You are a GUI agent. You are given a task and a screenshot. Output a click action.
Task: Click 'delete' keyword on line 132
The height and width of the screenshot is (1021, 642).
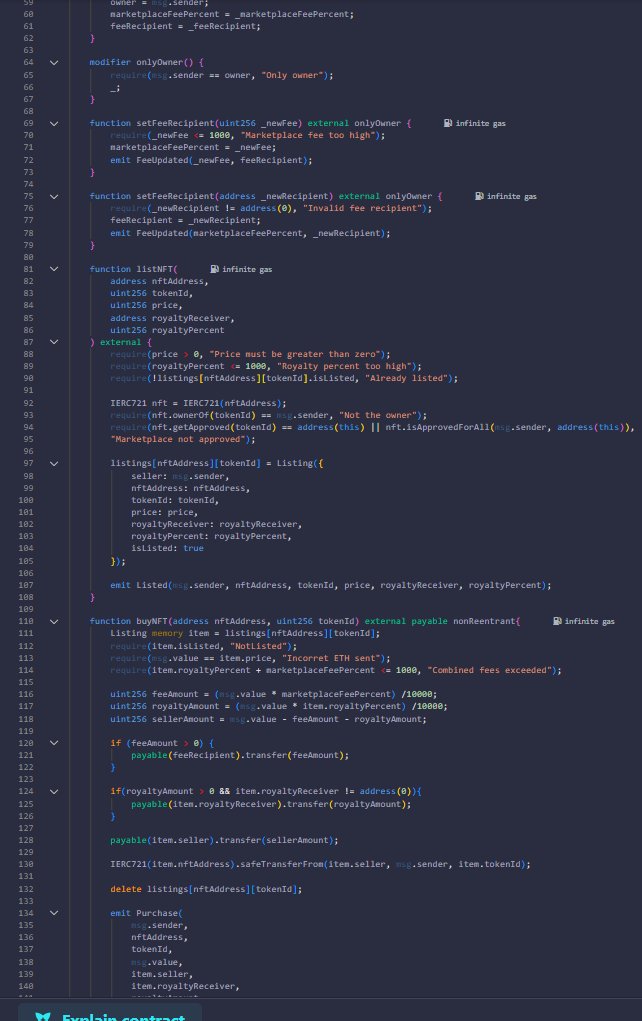pyautogui.click(x=126, y=889)
